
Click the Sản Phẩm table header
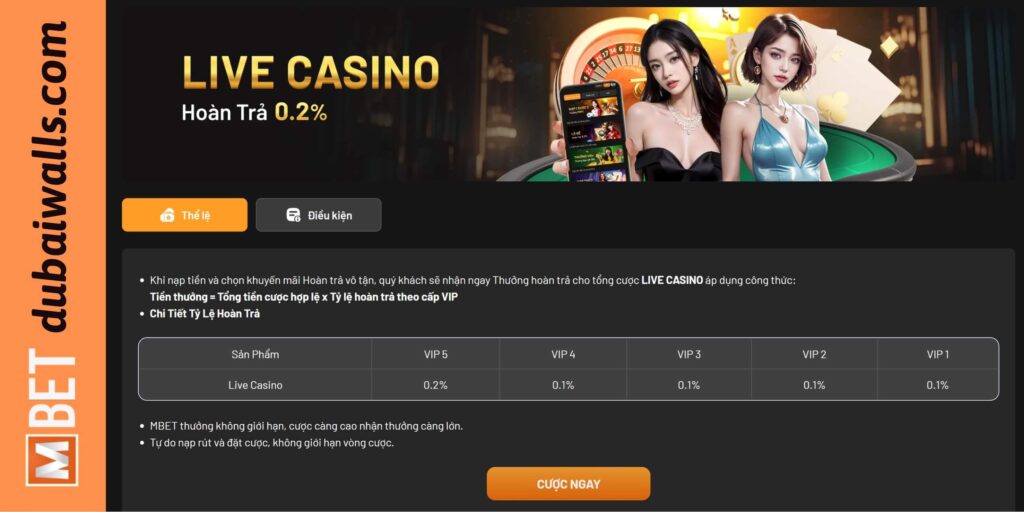(x=255, y=354)
